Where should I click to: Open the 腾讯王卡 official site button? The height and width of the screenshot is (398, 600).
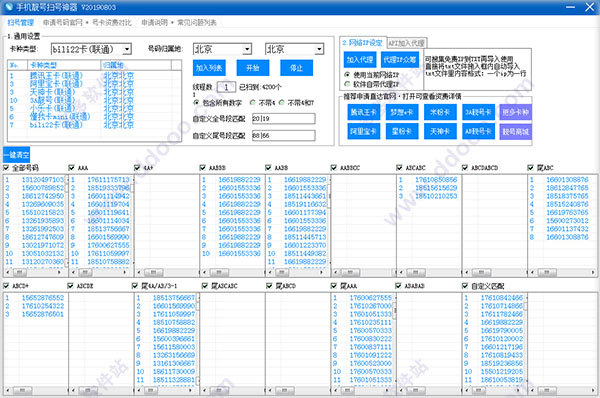[x=364, y=112]
